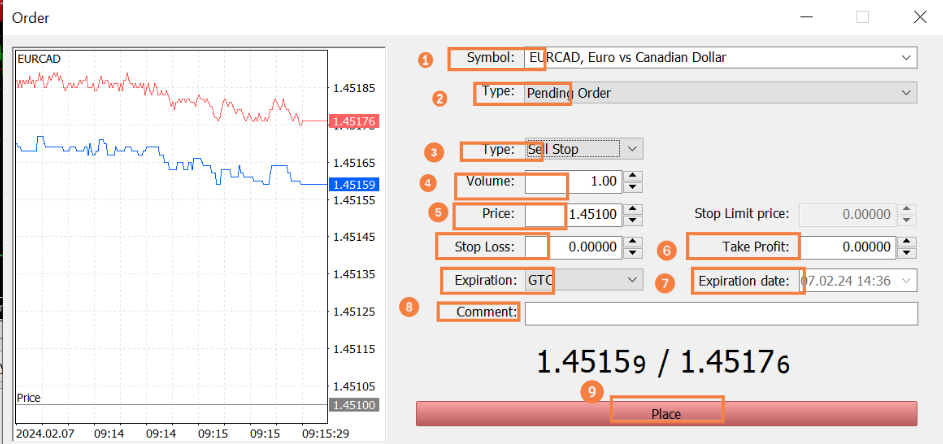Decrease Volume using the down spinner arrow
The height and width of the screenshot is (444, 943).
(x=632, y=187)
